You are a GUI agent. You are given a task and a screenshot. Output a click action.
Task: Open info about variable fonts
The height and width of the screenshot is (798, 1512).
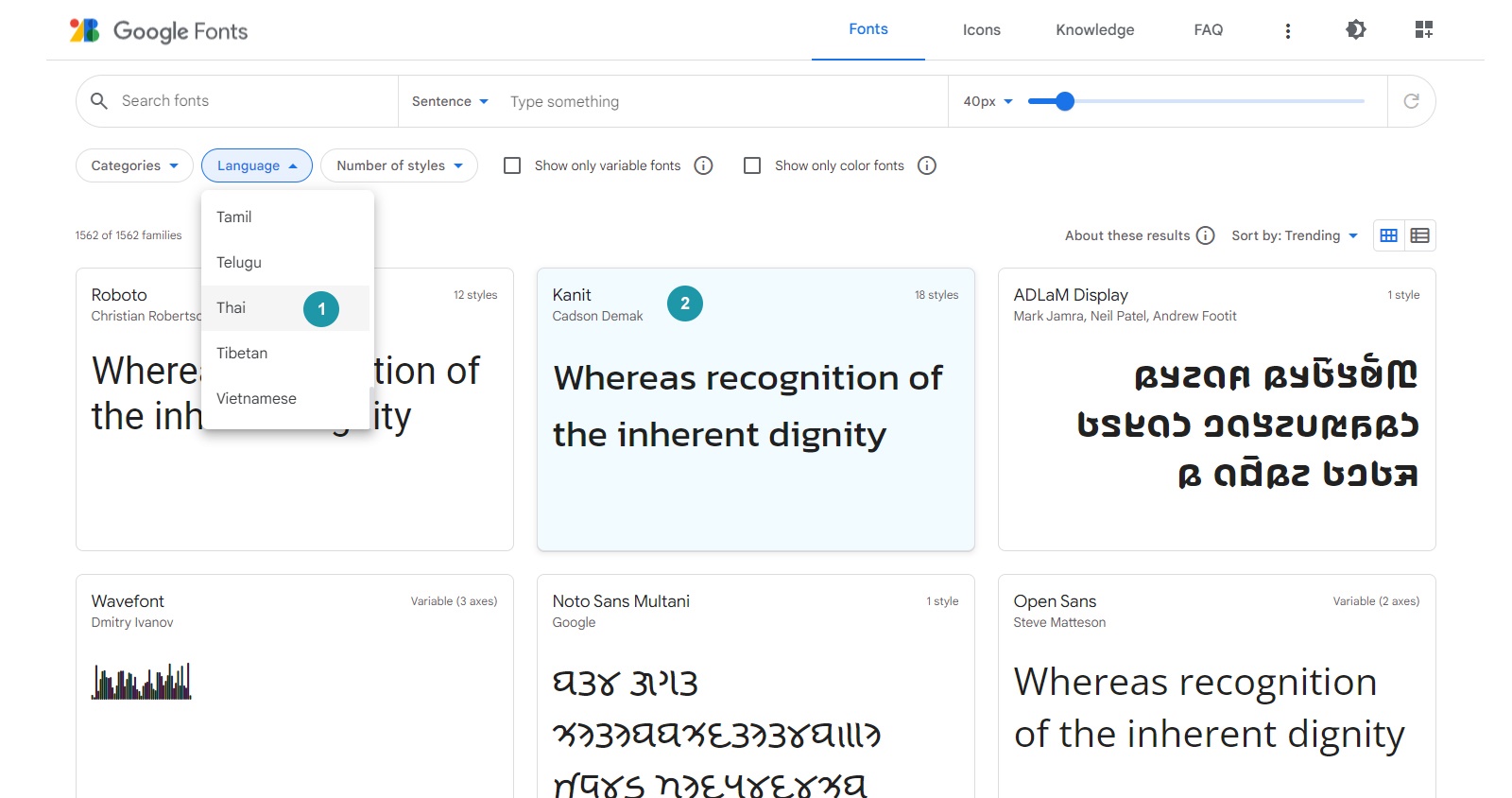pyautogui.click(x=703, y=165)
